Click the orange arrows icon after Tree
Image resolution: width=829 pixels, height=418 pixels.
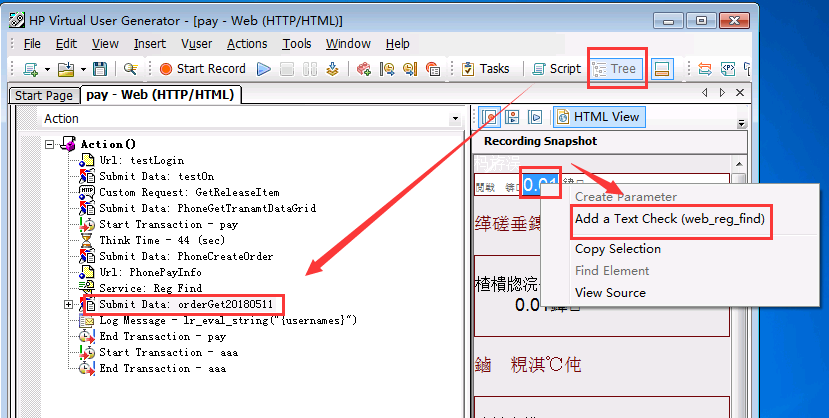pos(705,69)
